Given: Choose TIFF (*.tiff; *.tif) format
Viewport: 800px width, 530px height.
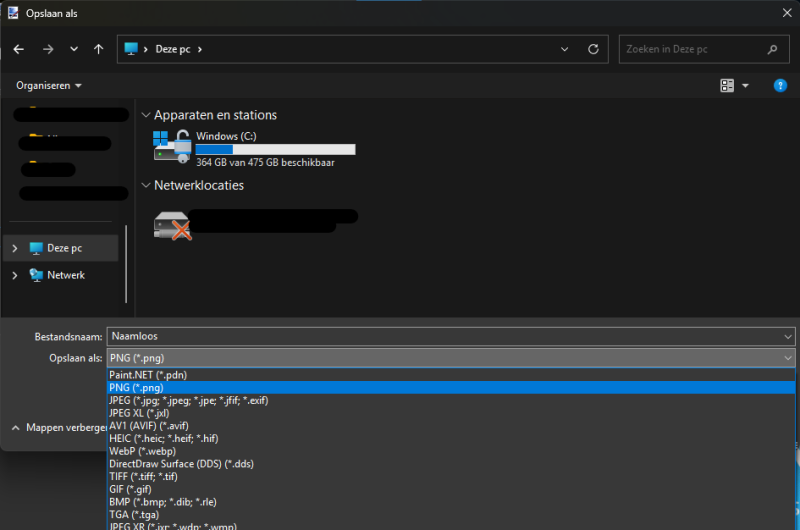Looking at the screenshot, I should click(451, 477).
